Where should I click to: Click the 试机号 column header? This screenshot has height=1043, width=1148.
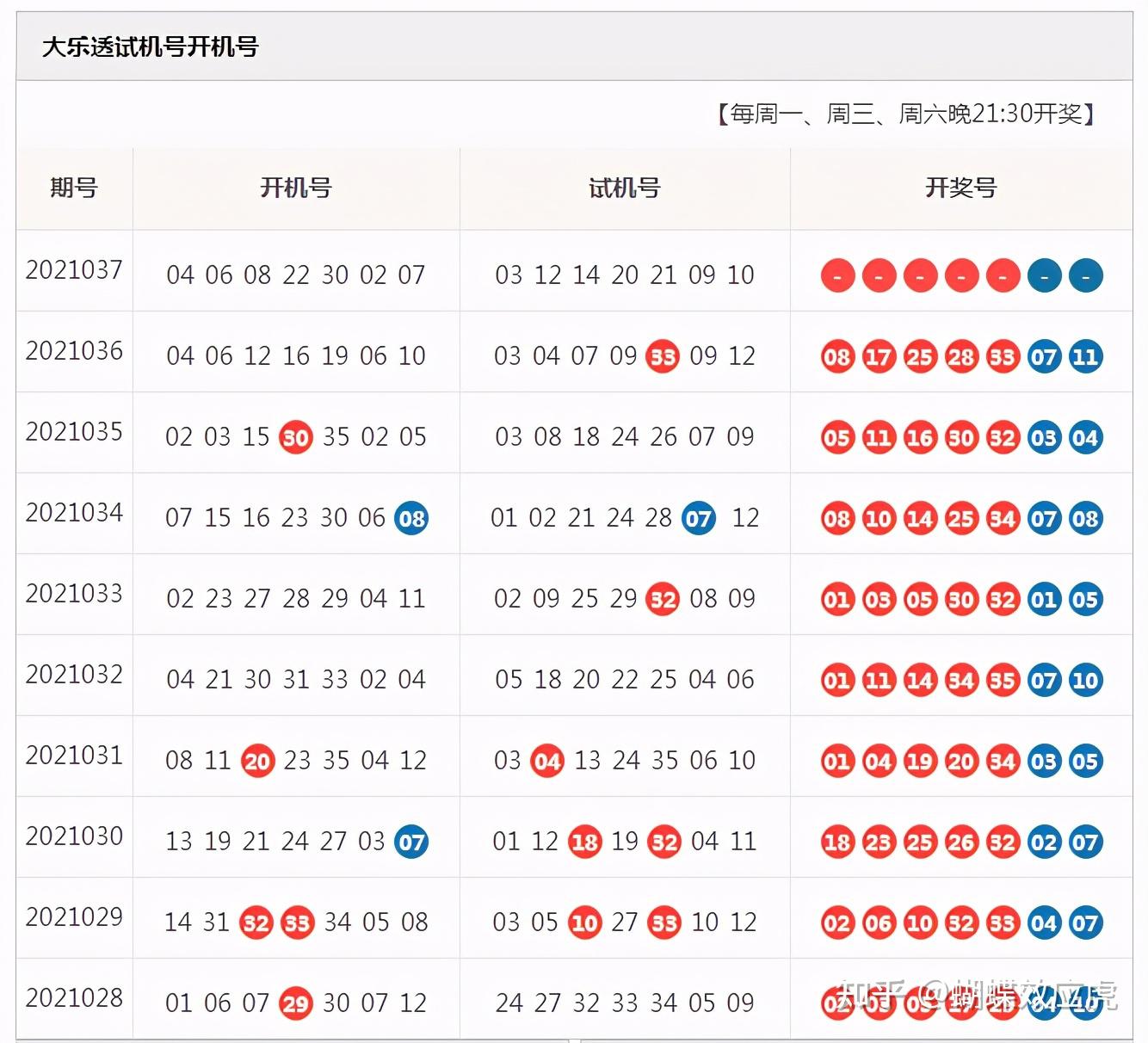pos(625,188)
